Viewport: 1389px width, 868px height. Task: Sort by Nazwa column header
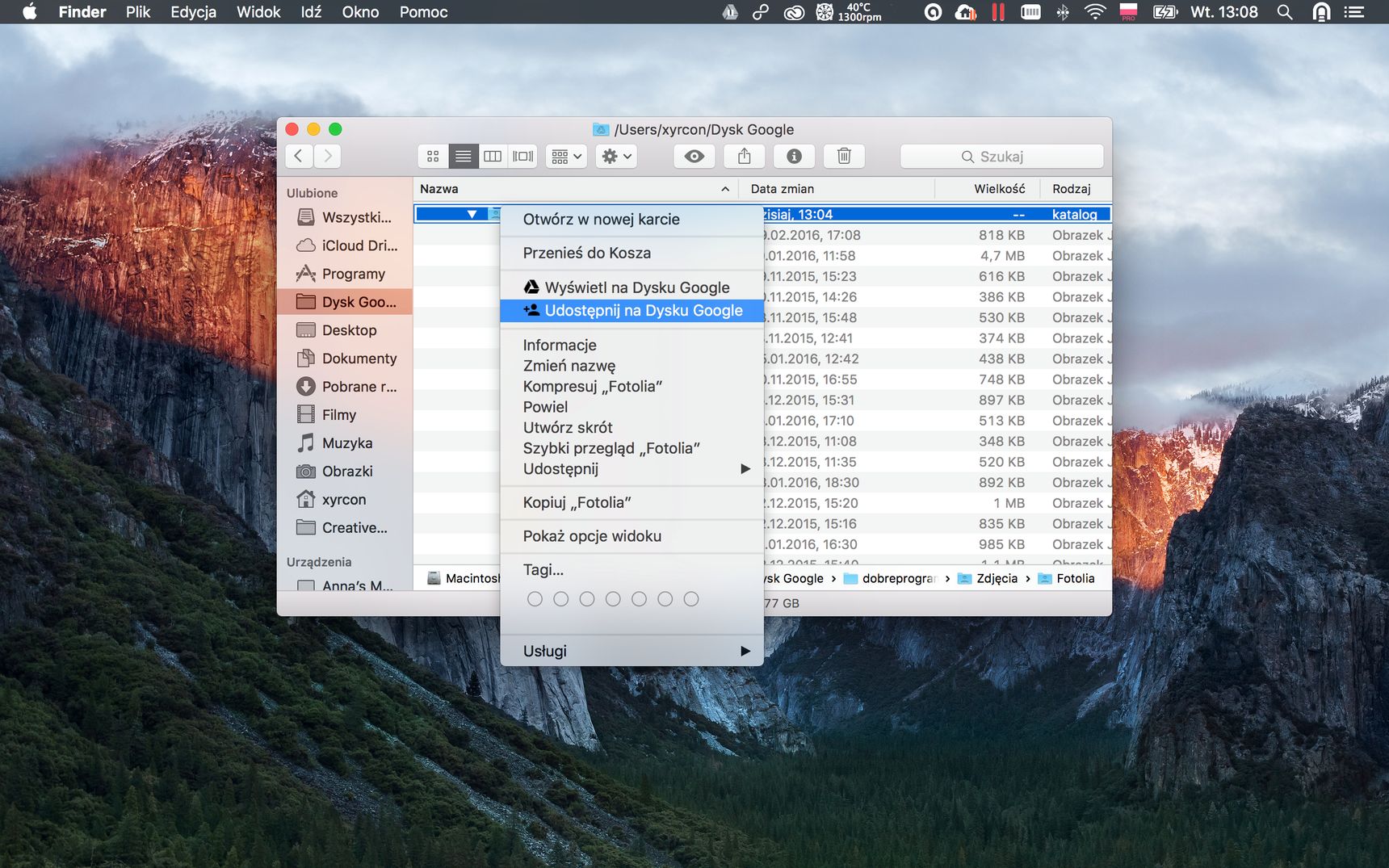[x=575, y=189]
